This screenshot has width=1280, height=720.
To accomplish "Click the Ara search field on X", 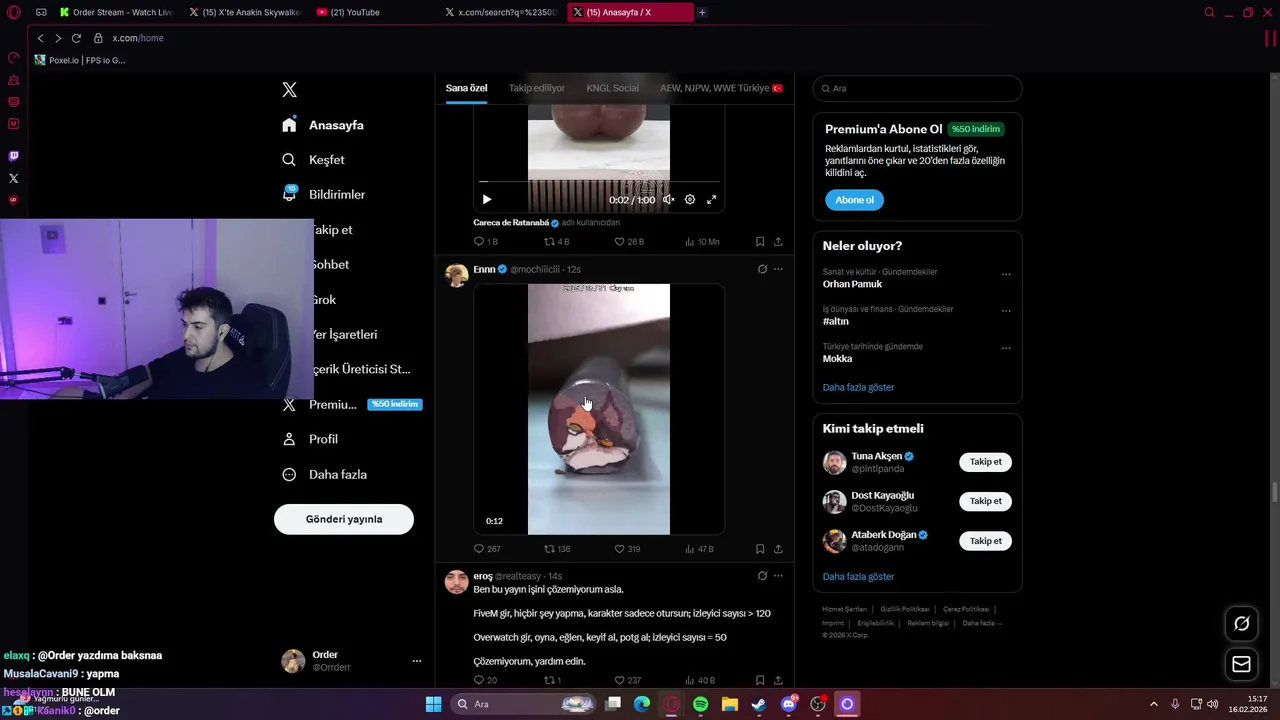I will (917, 88).
